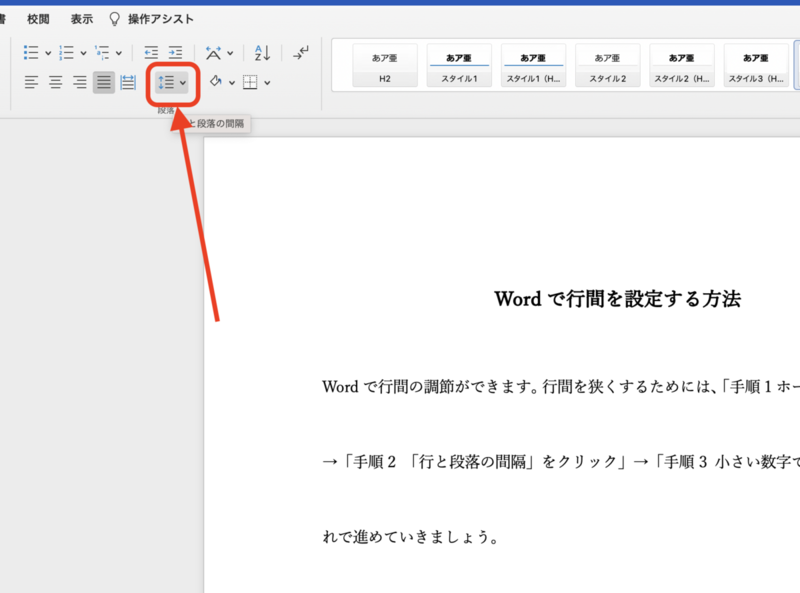Toggle justify text alignment
Screen dimensions: 800x593
pyautogui.click(x=103, y=83)
